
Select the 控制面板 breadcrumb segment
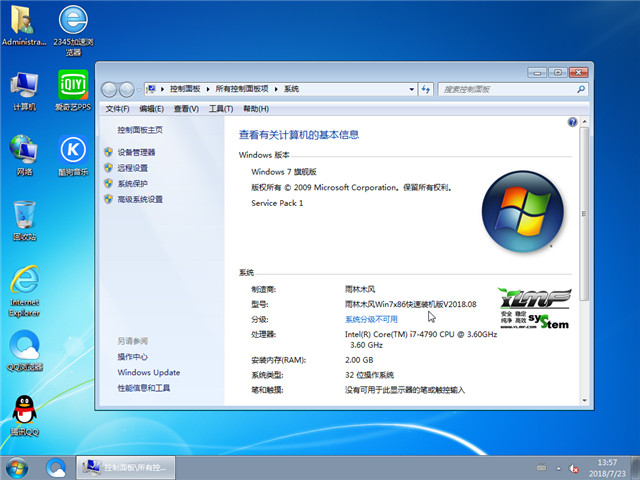[185, 89]
